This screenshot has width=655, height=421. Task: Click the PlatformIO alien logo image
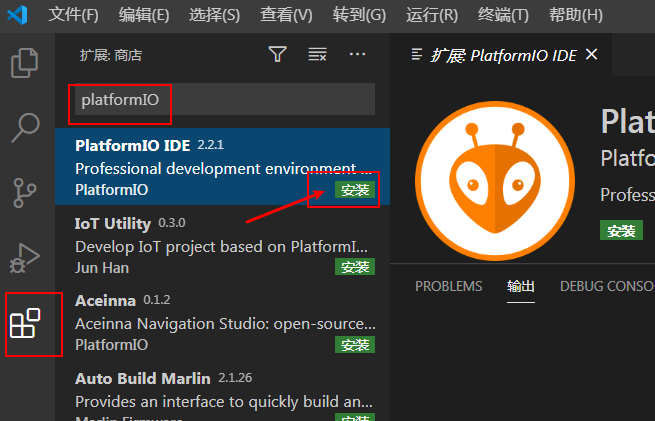[495, 181]
